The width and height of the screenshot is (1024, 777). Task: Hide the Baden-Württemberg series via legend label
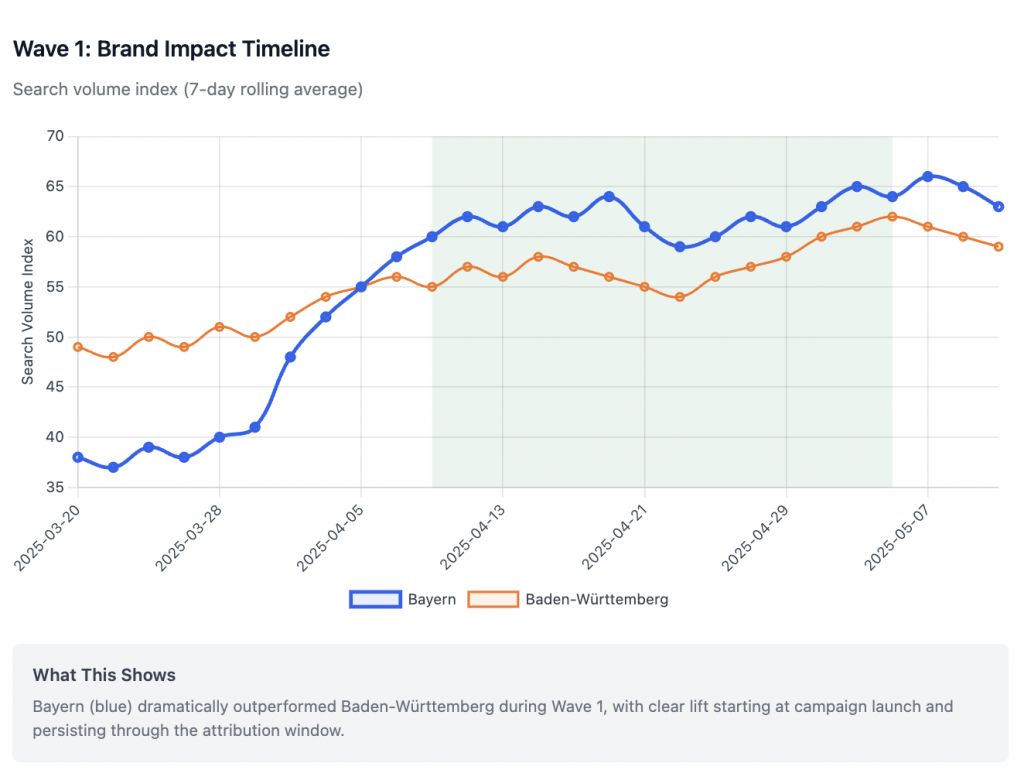(x=597, y=599)
